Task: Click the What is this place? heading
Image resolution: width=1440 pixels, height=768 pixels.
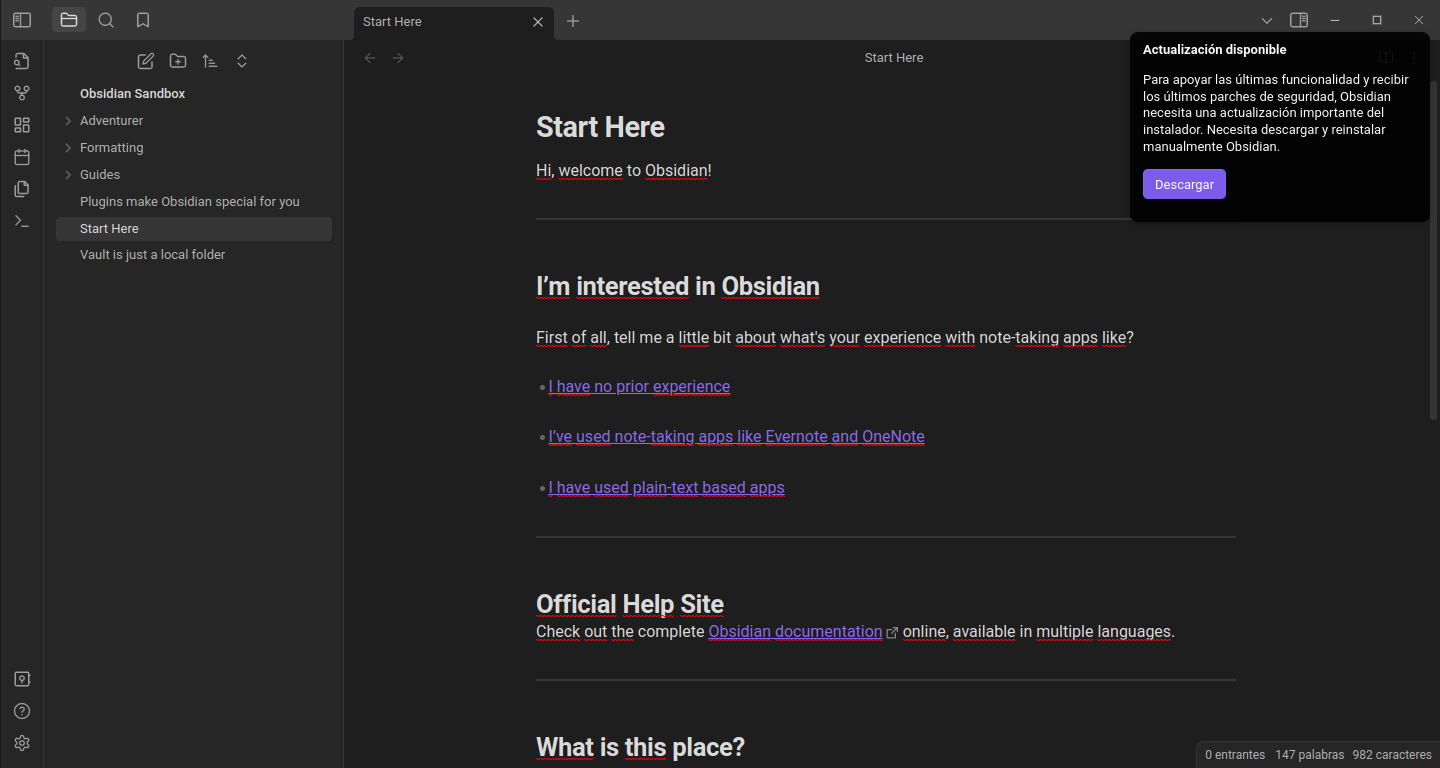Action: pos(640,747)
